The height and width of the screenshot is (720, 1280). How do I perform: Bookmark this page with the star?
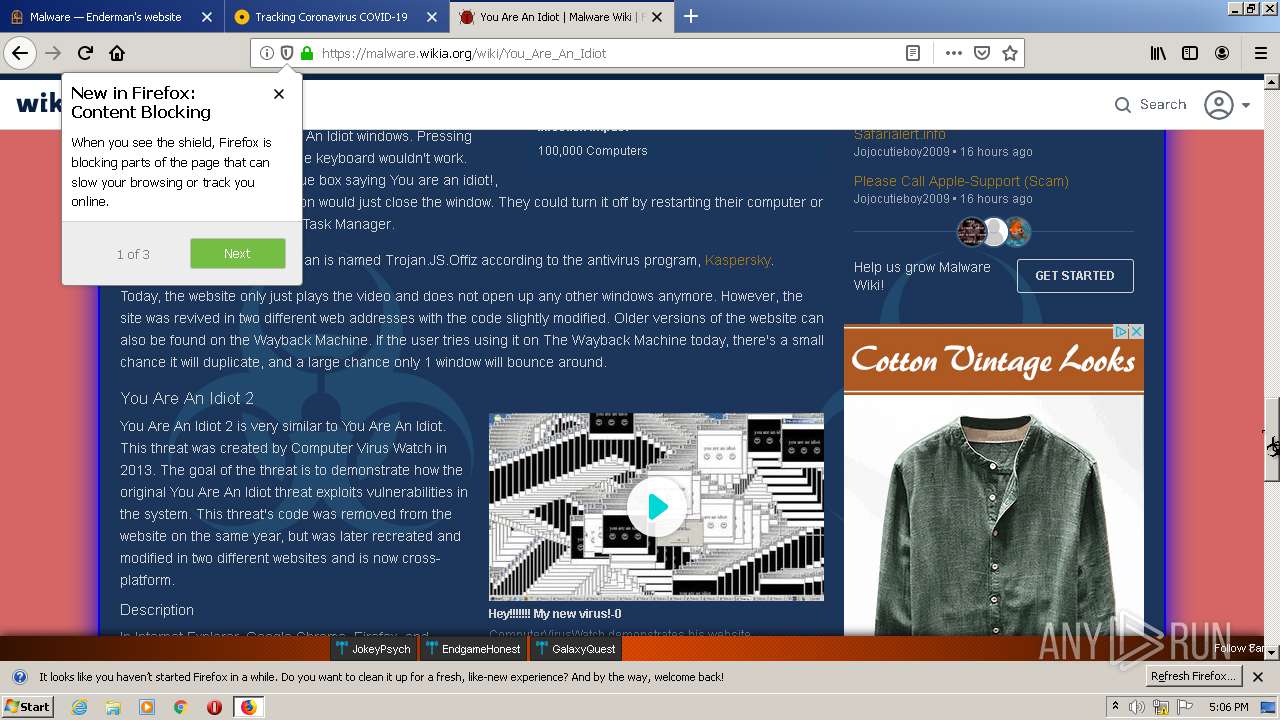(1010, 53)
